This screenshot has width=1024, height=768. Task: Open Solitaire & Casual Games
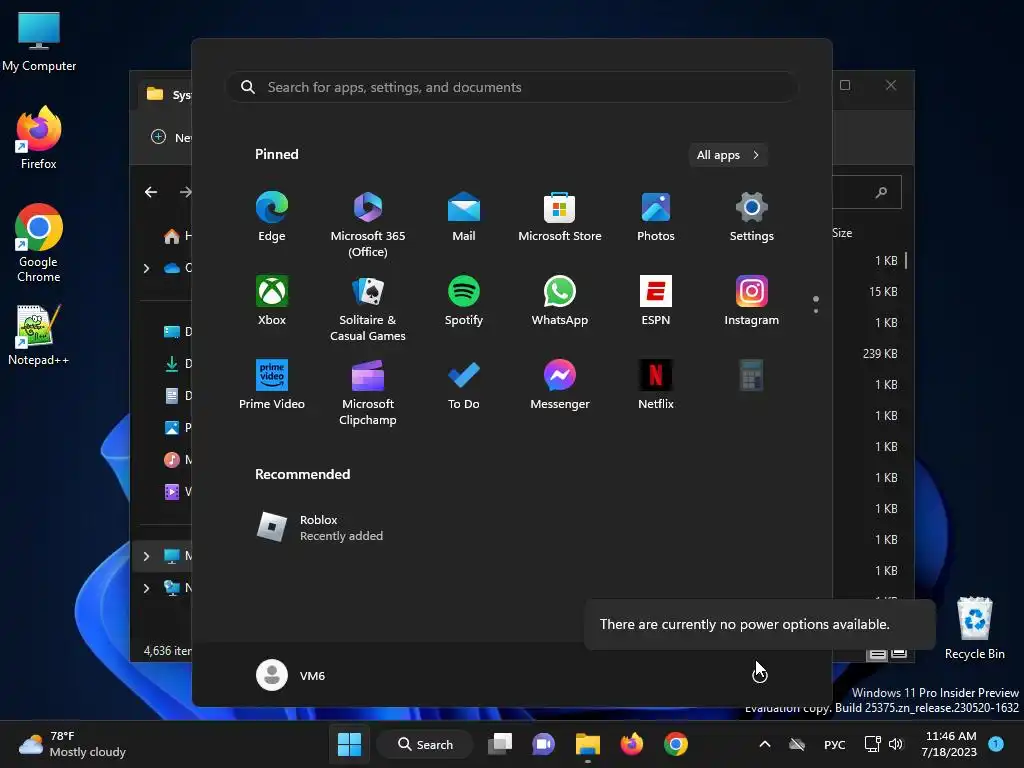click(368, 309)
